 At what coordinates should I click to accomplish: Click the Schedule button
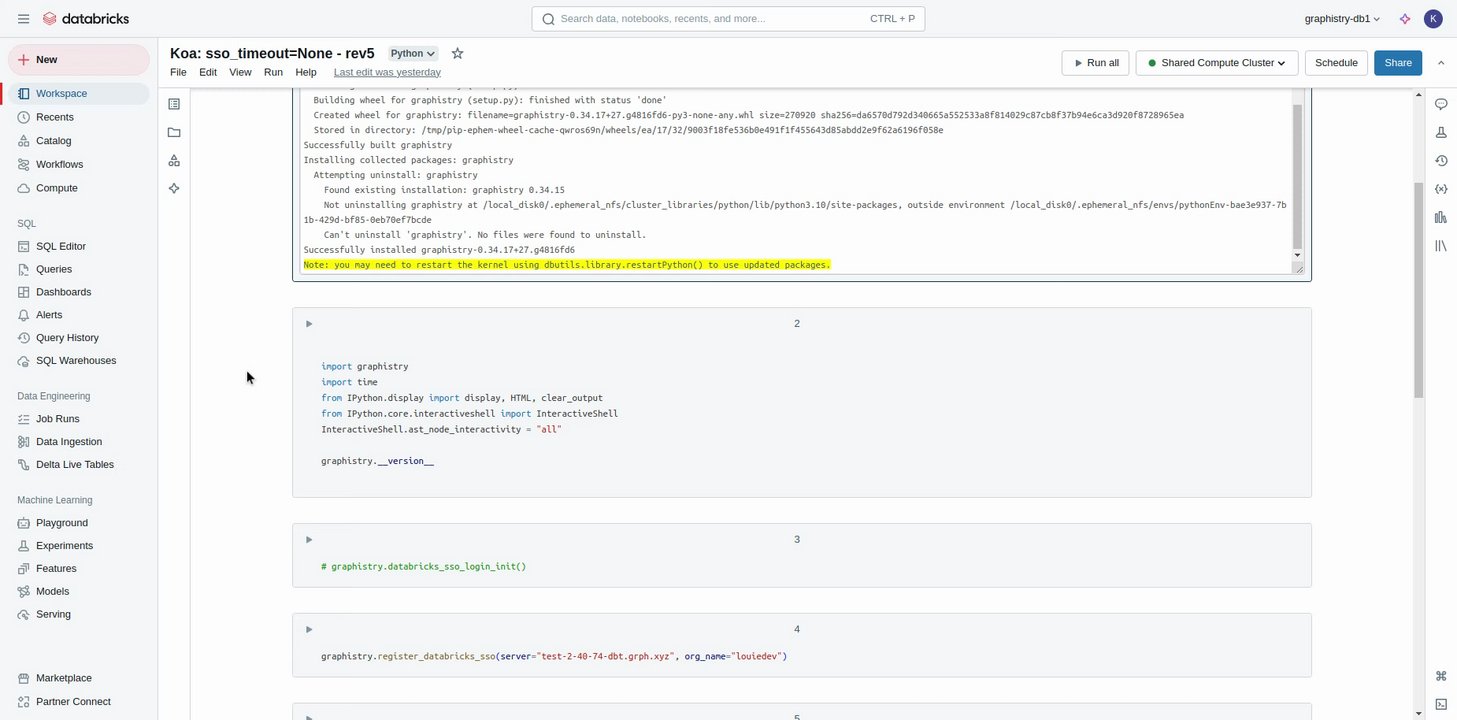point(1336,63)
